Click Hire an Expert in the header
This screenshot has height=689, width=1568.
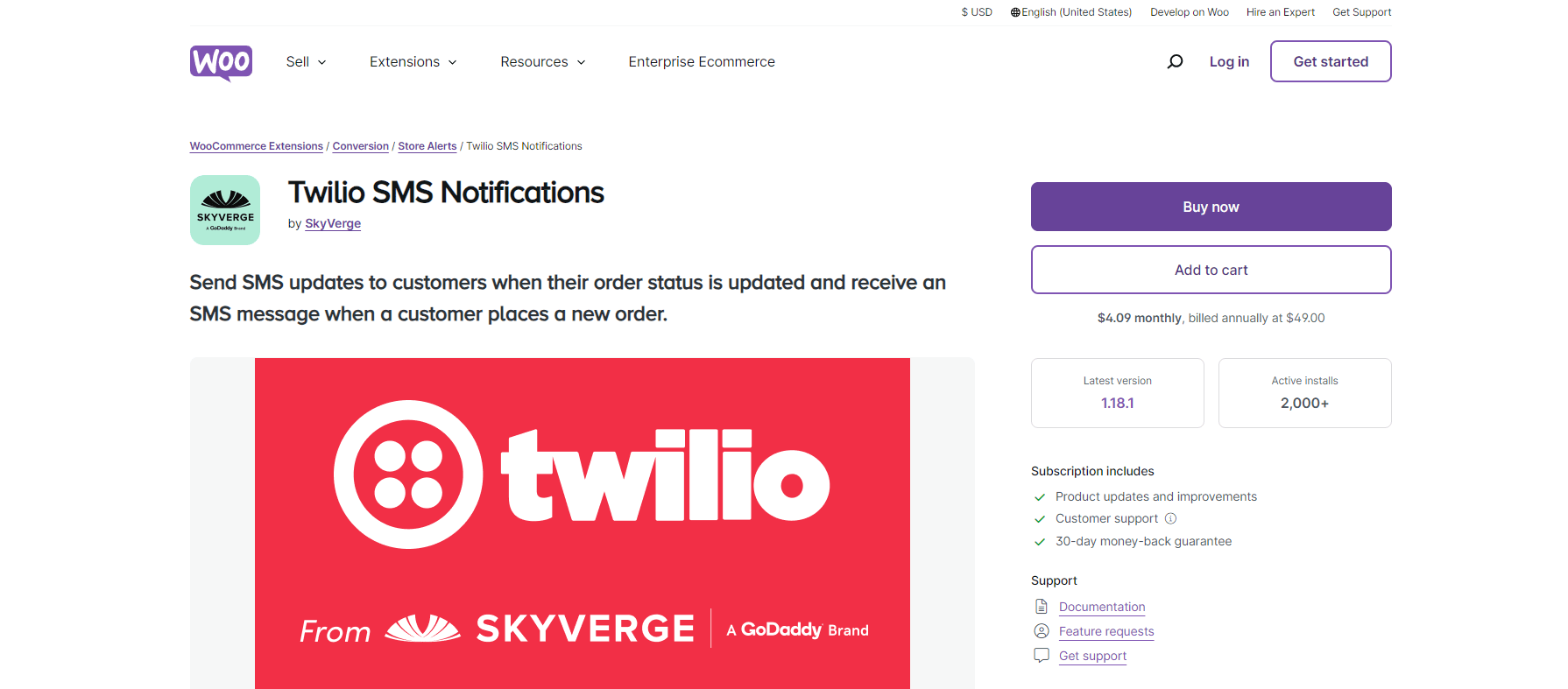tap(1280, 11)
